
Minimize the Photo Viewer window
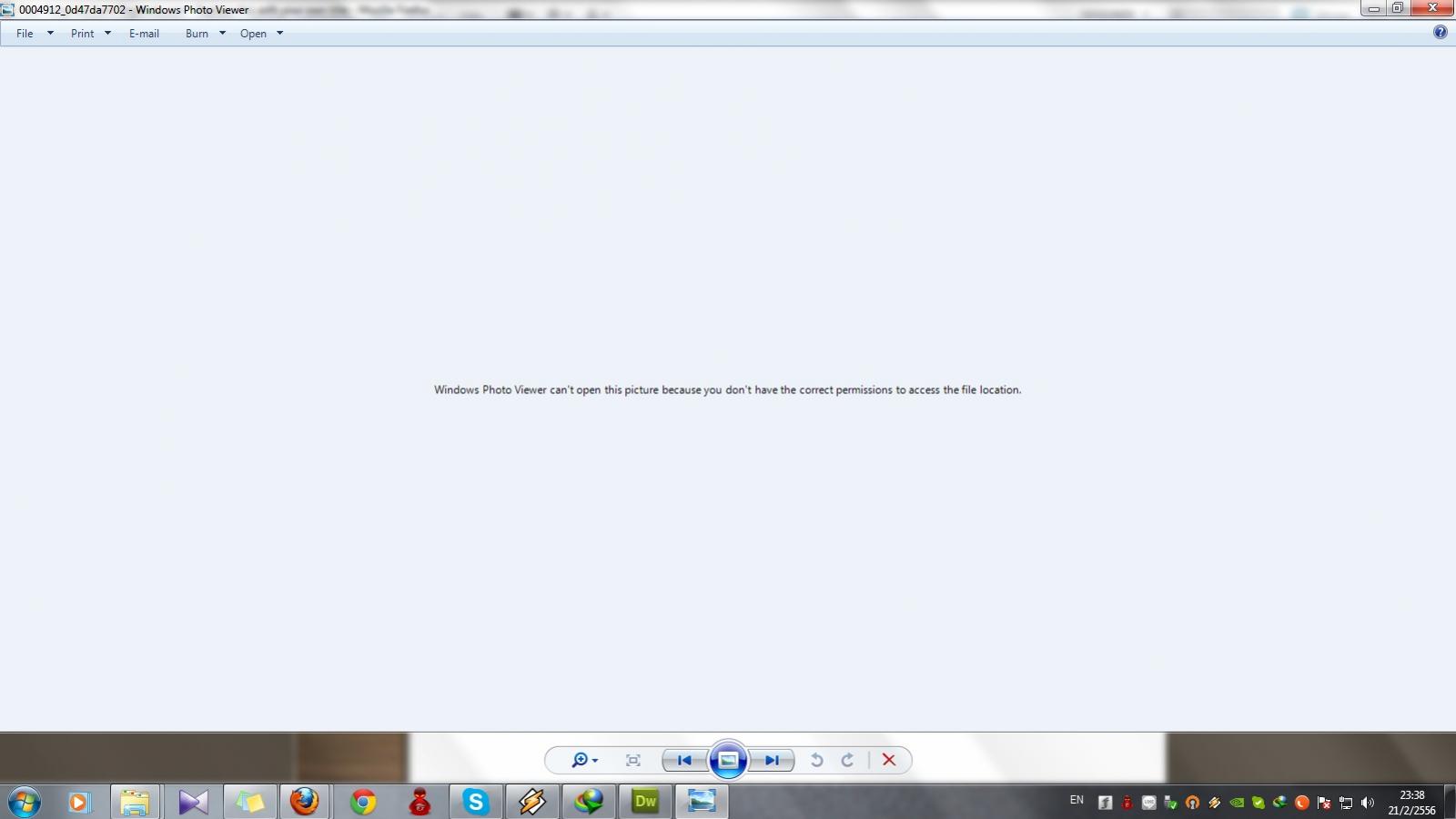tap(1374, 8)
